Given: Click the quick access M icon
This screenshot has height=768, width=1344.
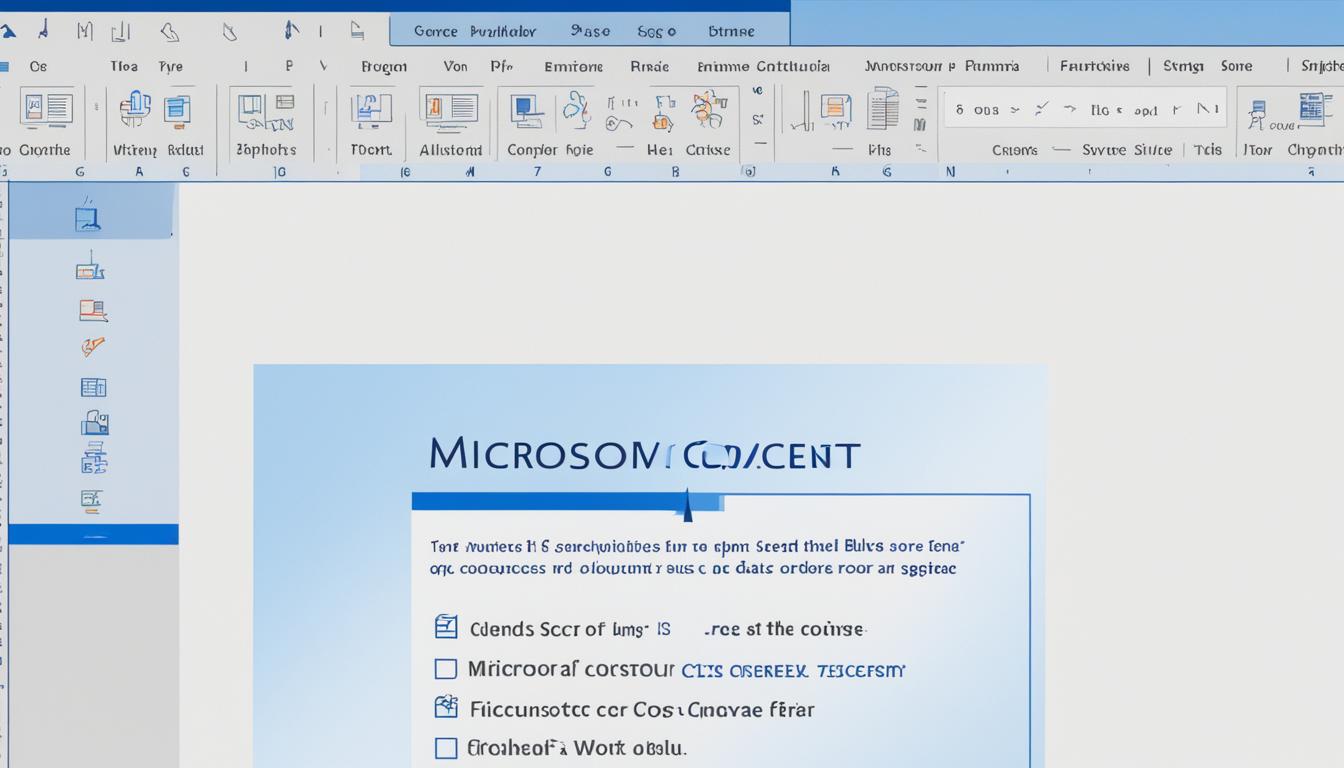Looking at the screenshot, I should tap(85, 32).
